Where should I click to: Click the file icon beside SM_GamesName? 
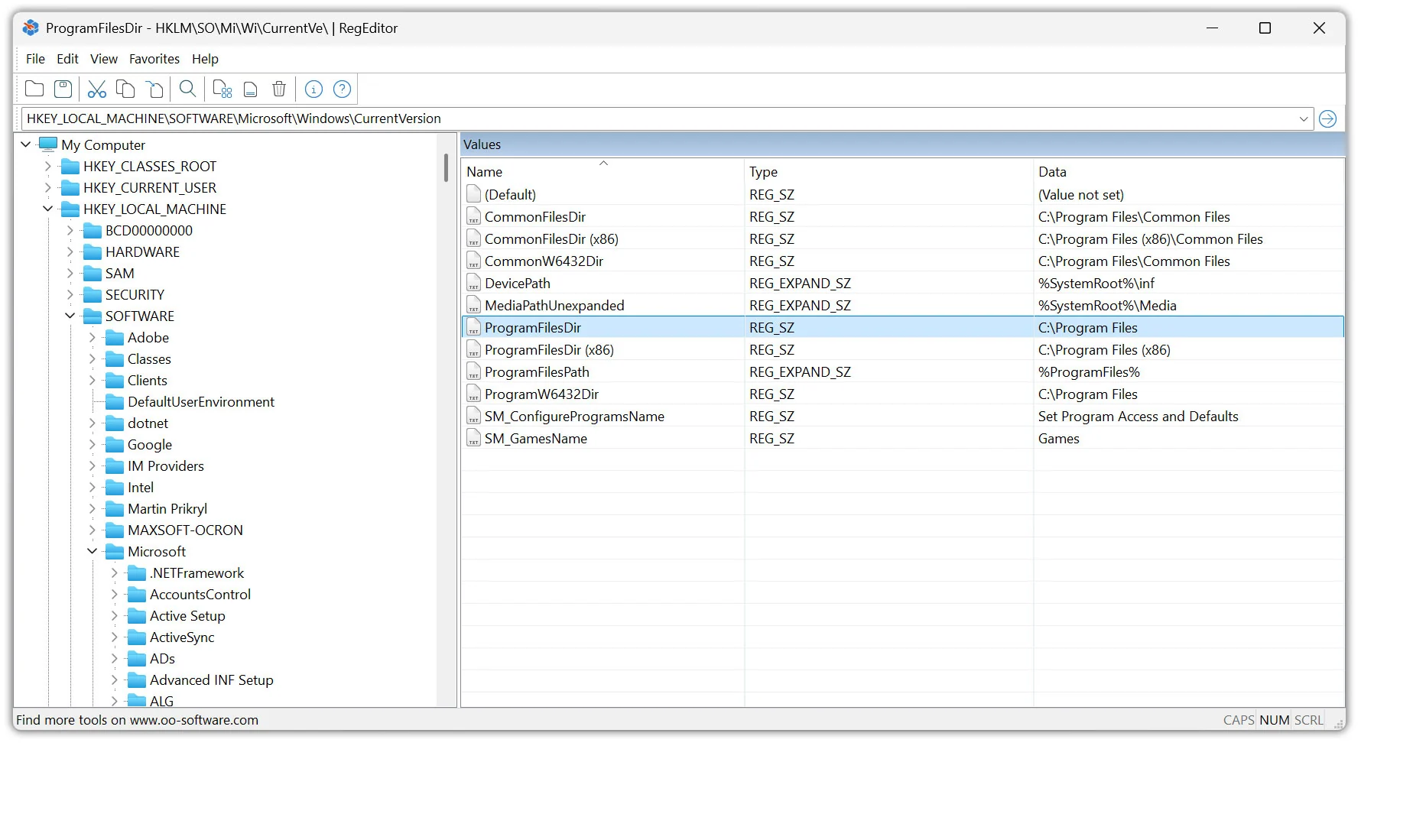[473, 438]
